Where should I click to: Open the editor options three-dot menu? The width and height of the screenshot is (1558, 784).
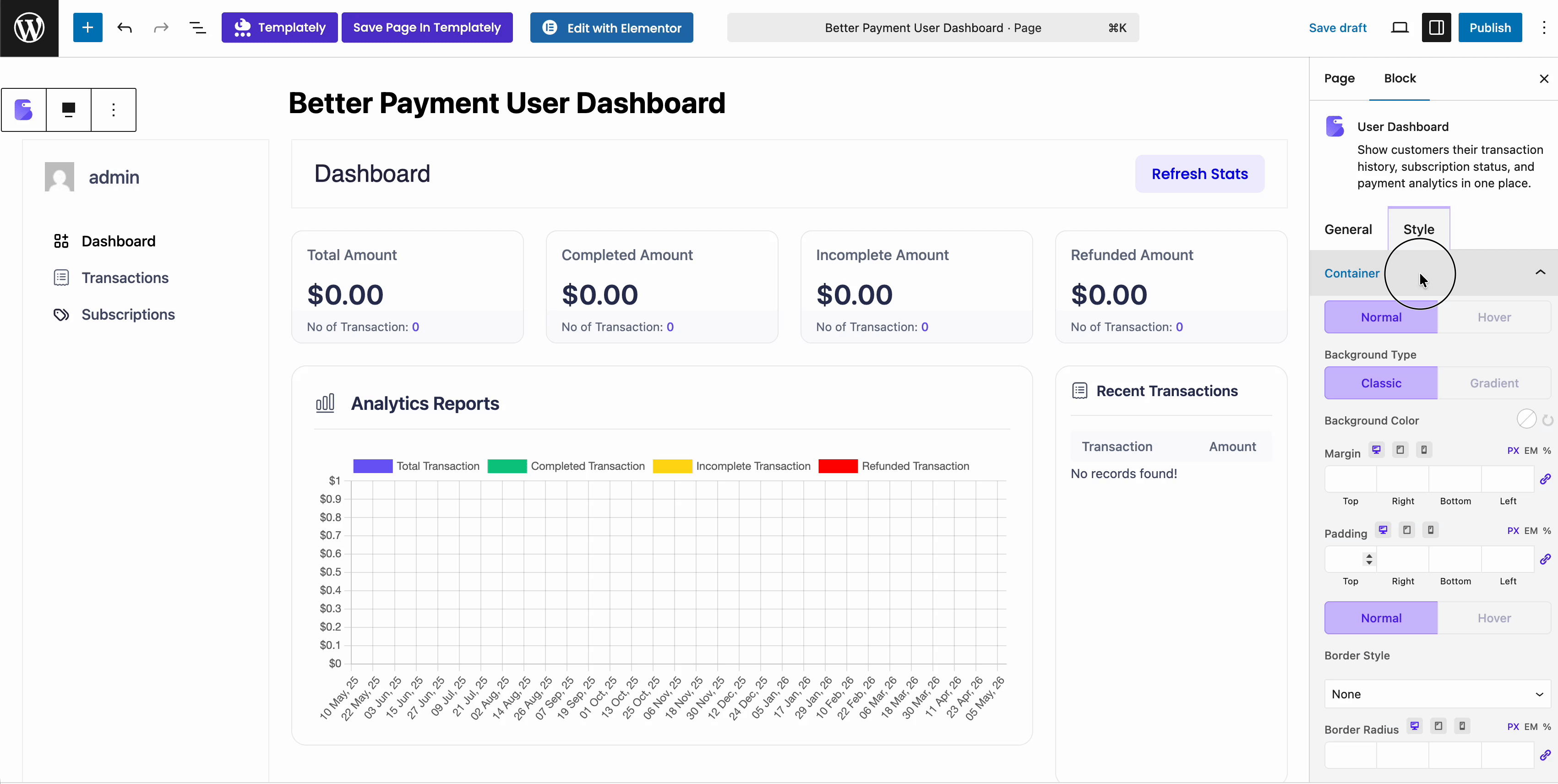(x=1543, y=28)
